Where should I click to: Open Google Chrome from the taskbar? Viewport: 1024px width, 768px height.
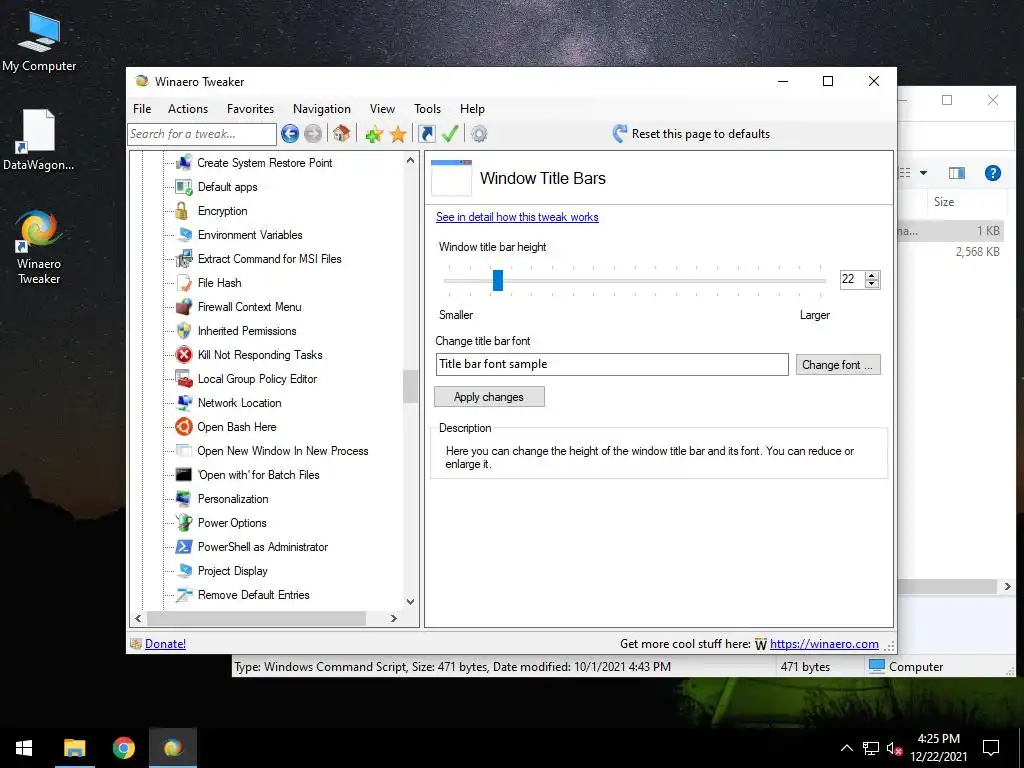pyautogui.click(x=123, y=748)
